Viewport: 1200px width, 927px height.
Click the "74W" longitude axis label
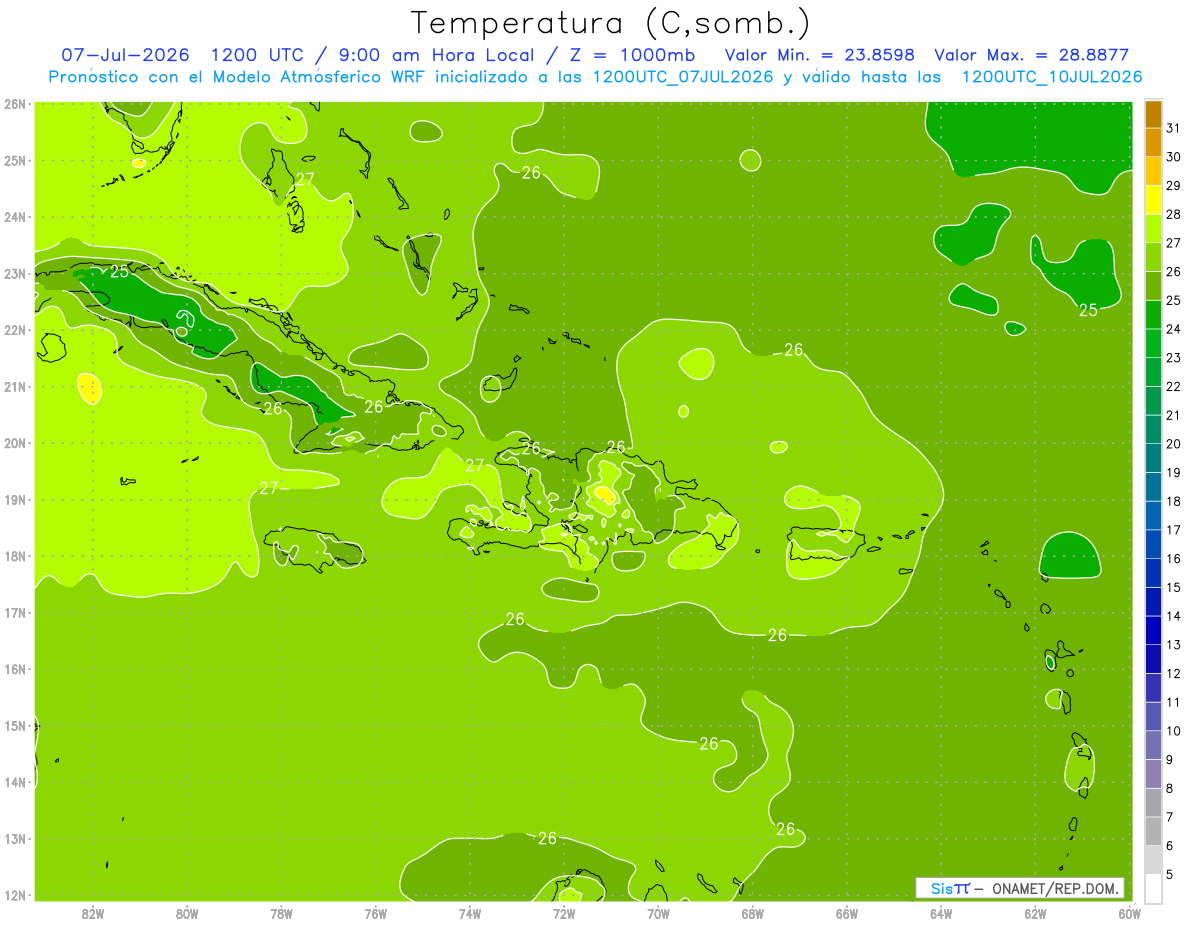(470, 913)
